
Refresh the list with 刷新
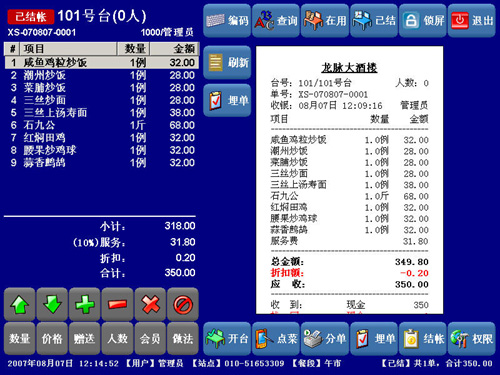tap(227, 62)
